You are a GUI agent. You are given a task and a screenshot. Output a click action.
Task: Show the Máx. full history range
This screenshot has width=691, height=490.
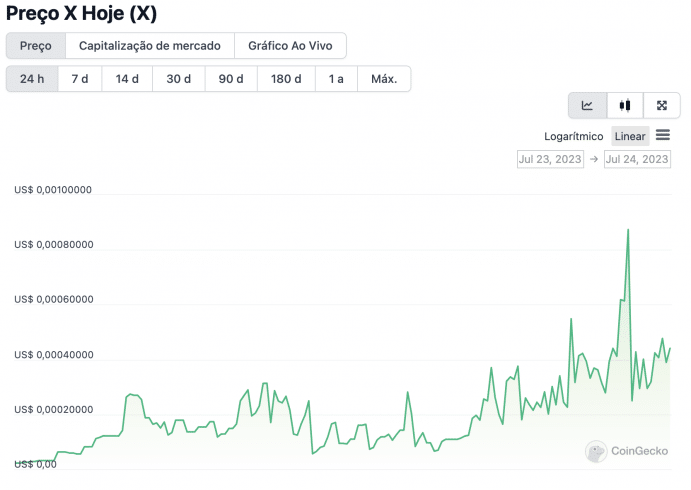click(x=384, y=79)
